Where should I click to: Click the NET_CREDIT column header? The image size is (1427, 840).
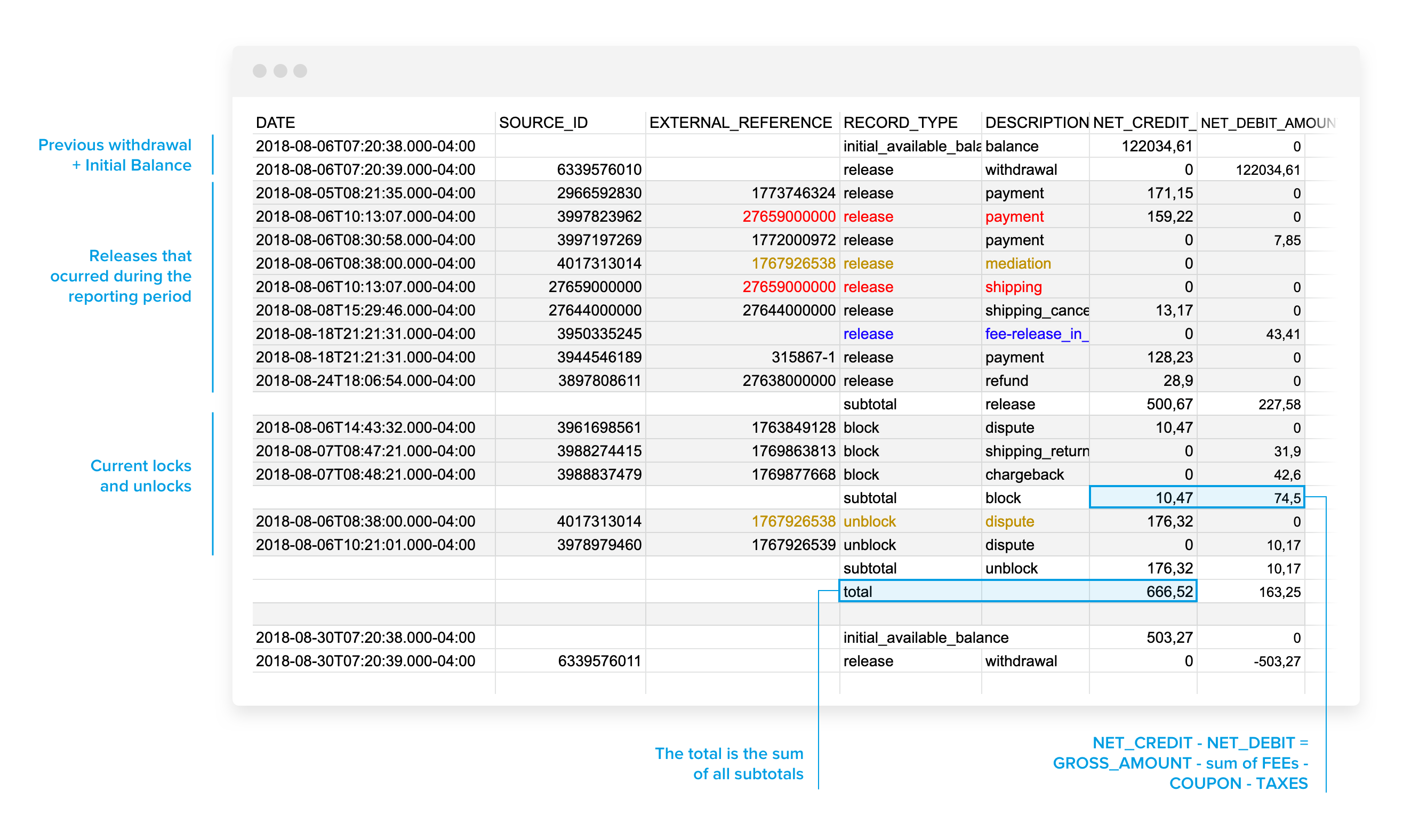coord(1143,123)
